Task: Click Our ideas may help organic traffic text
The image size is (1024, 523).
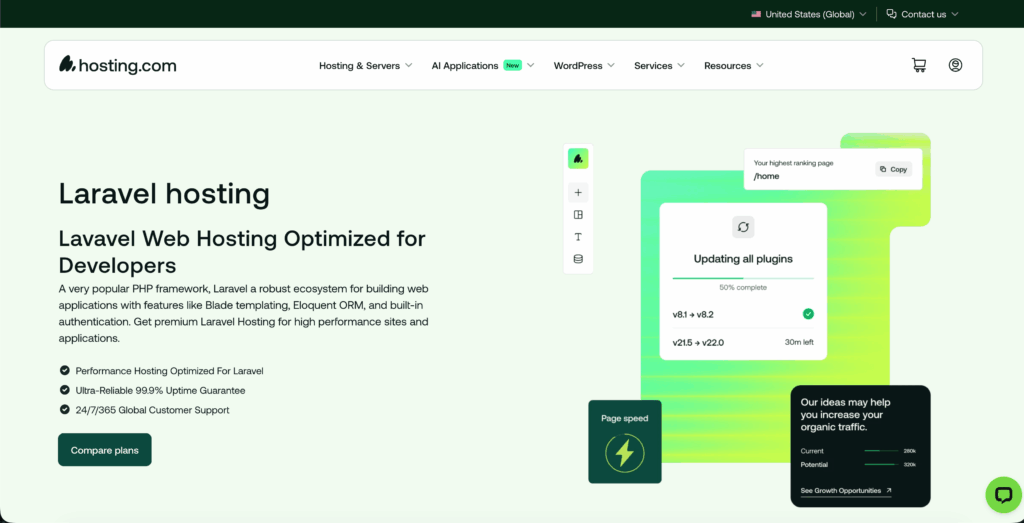Action: click(x=846, y=415)
